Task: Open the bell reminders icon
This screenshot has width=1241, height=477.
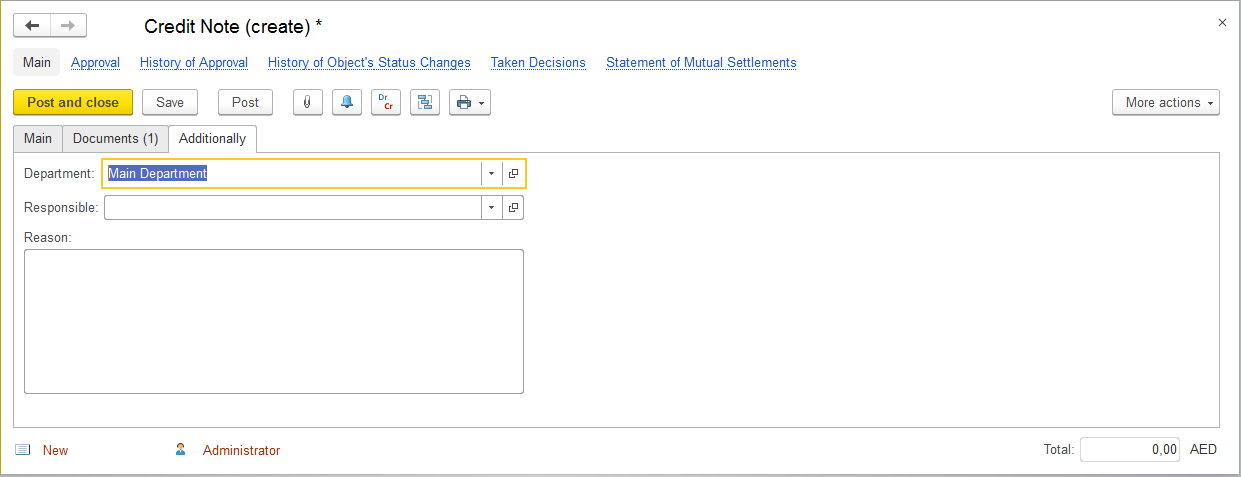Action: (346, 103)
